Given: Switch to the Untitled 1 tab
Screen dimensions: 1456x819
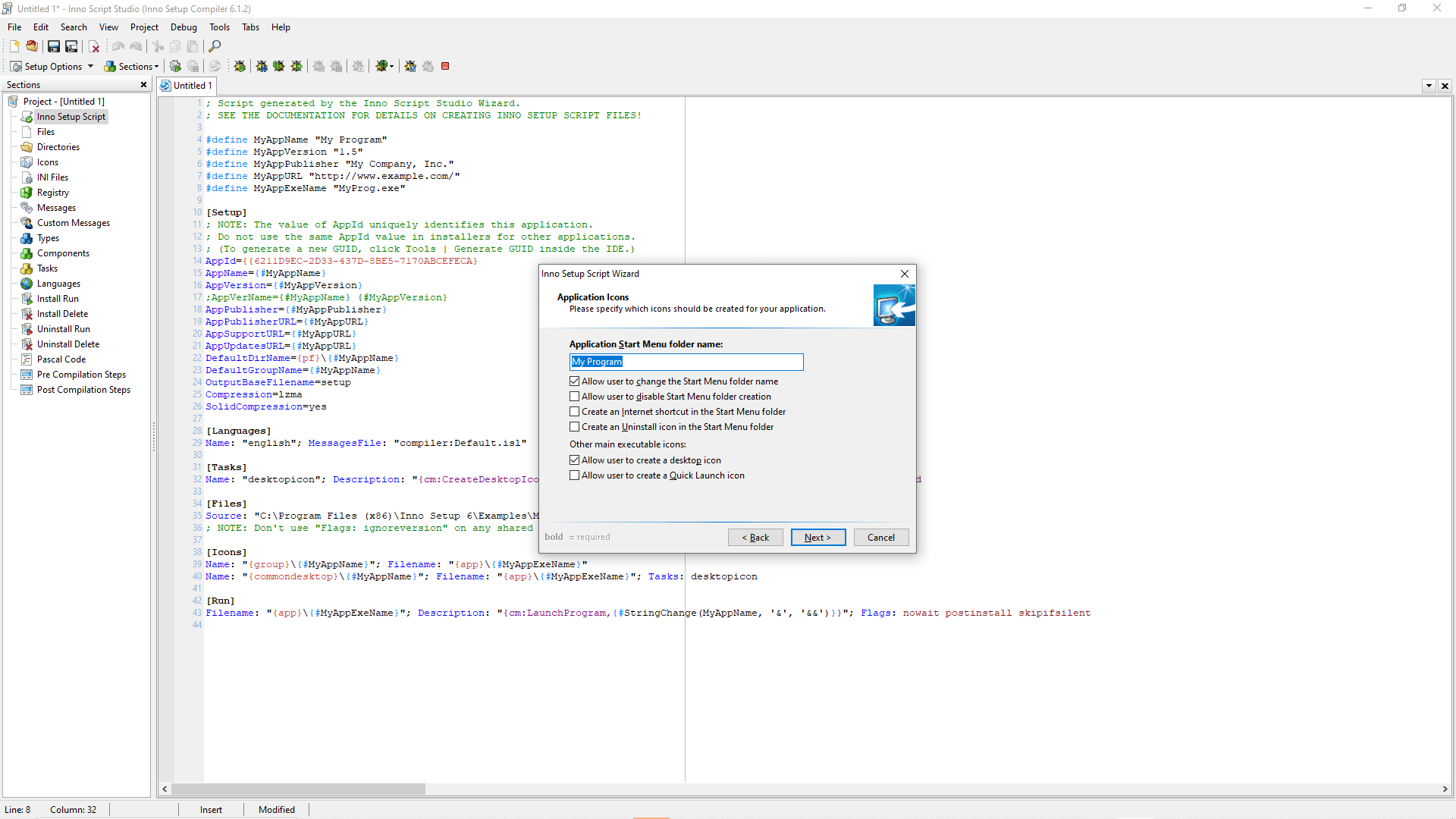Looking at the screenshot, I should tap(187, 86).
